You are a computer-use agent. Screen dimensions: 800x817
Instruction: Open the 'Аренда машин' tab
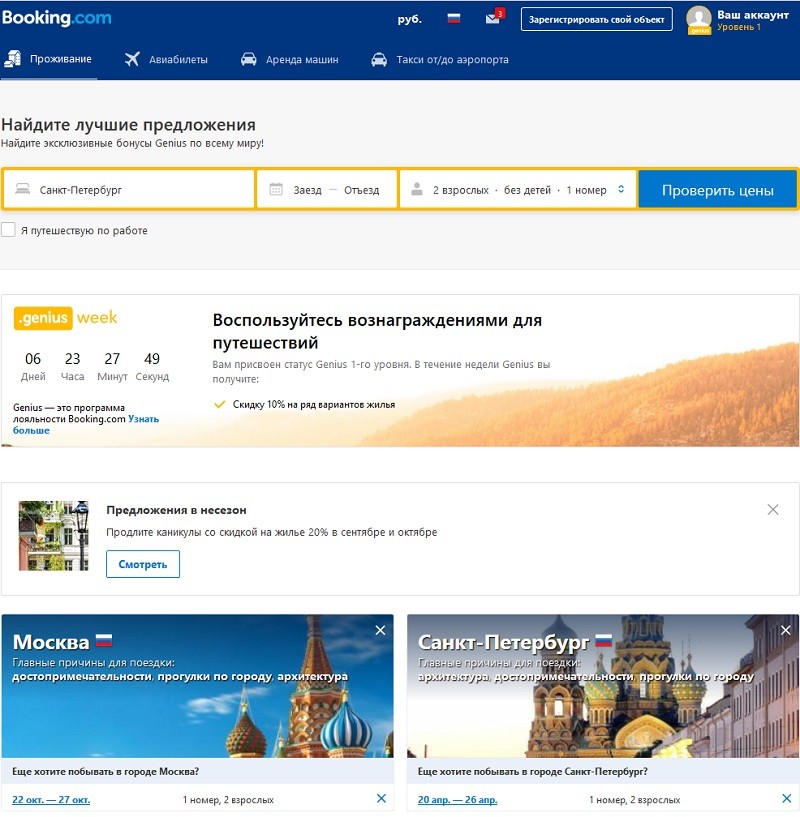tap(290, 60)
